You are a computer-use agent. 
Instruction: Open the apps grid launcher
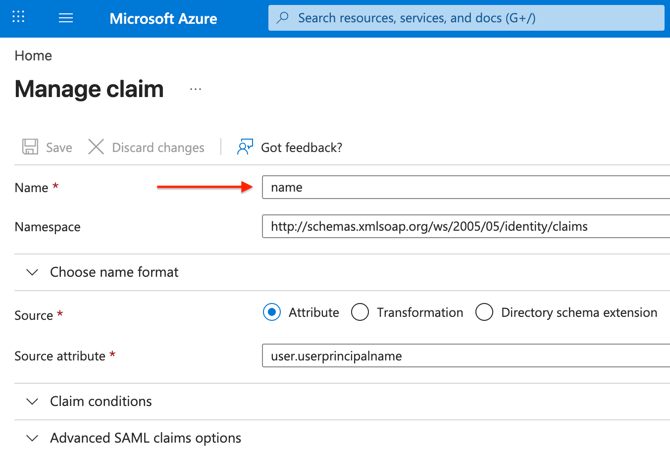[18, 18]
